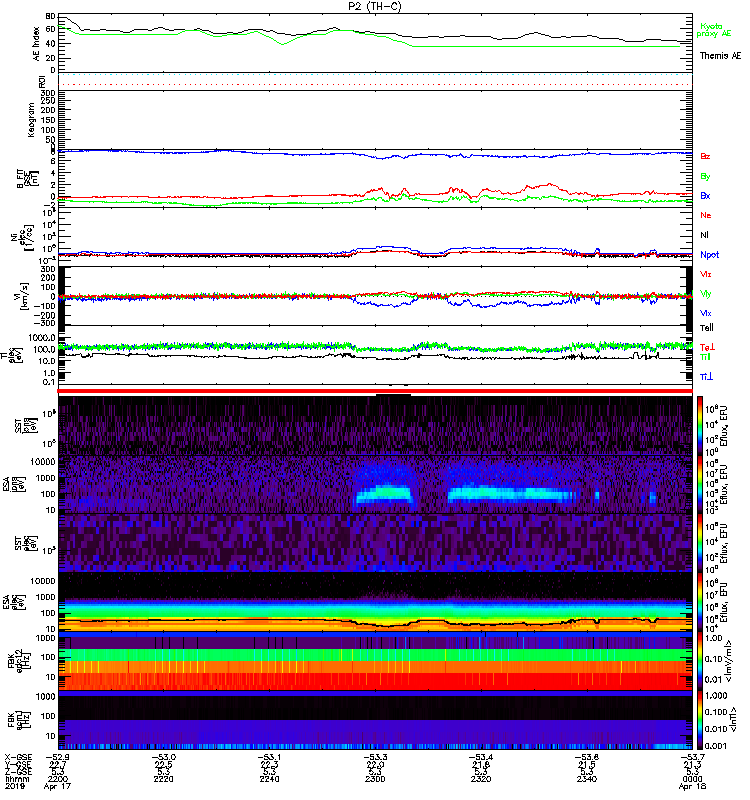Click the plot title P2 (TH-C)
The image size is (750, 800).
pos(374,6)
